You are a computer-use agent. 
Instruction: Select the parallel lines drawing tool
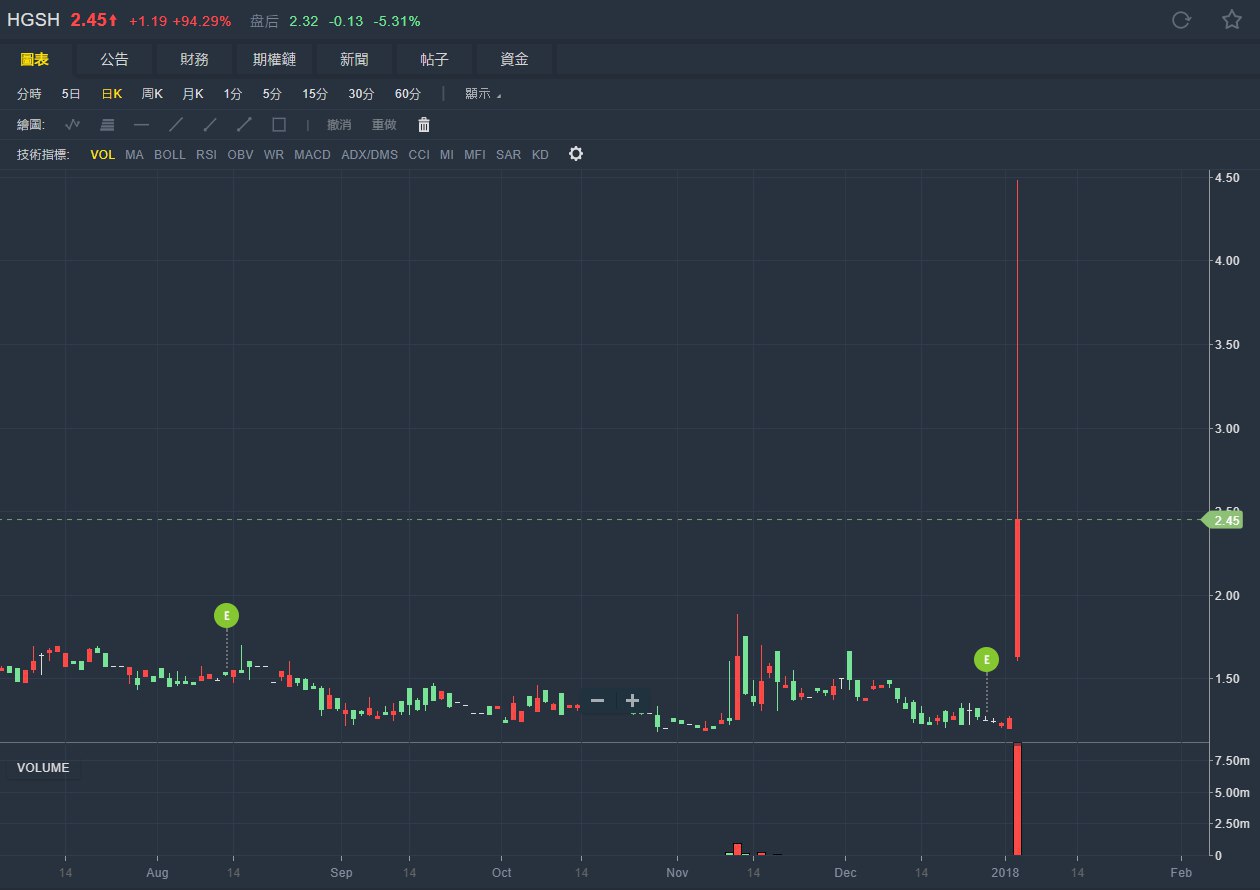(x=108, y=125)
